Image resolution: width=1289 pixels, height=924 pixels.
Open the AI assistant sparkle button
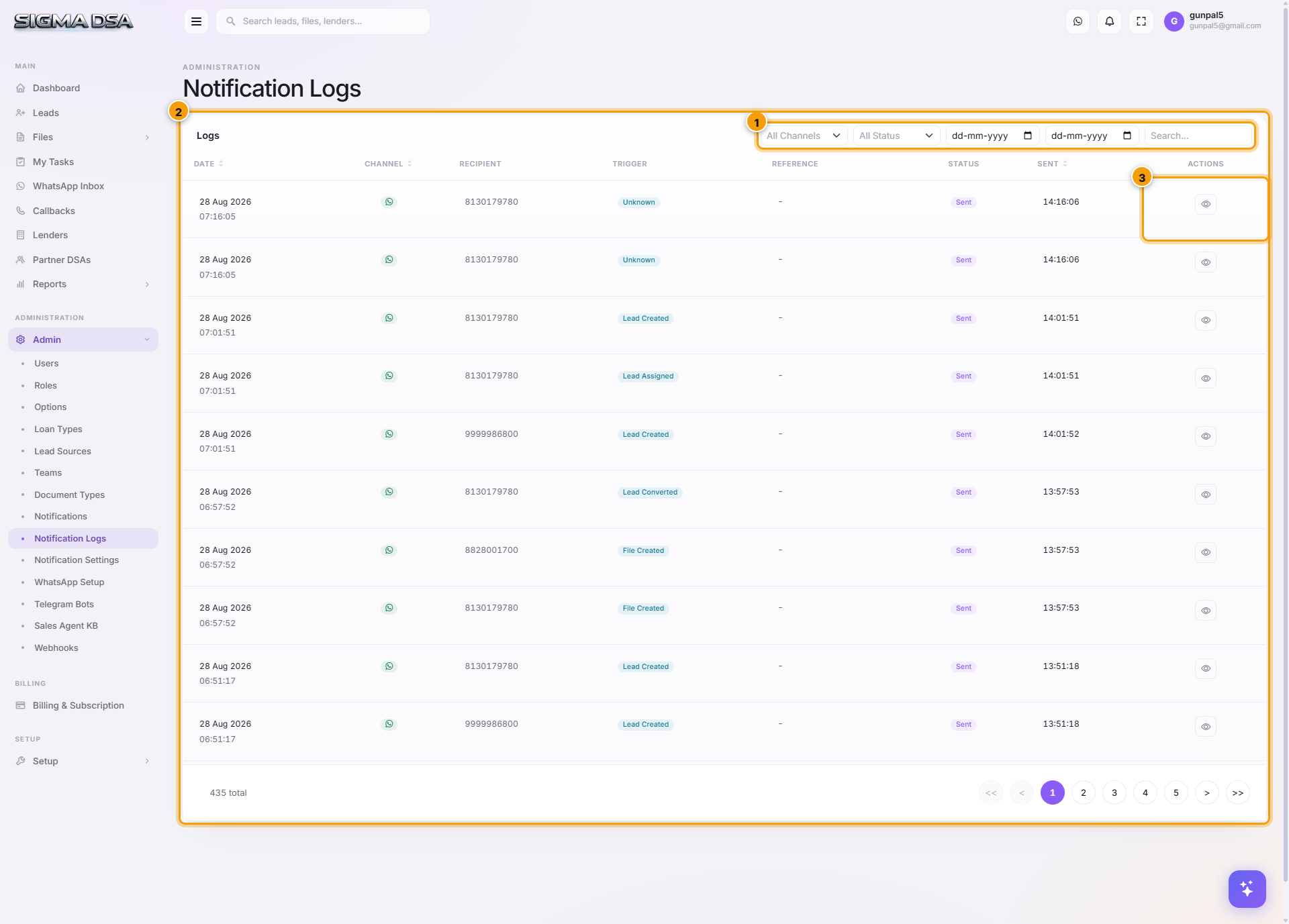pyautogui.click(x=1247, y=888)
